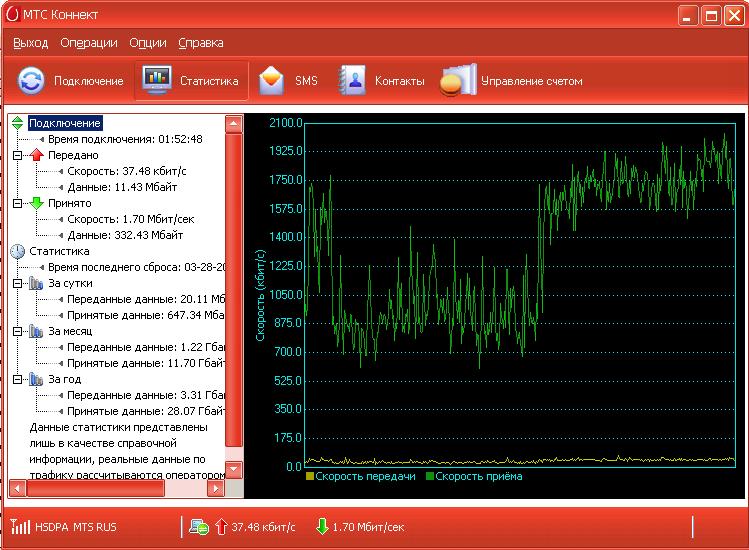This screenshot has height=550, width=749.
Task: Collapse the За сутки statistics node
Action: 18,283
